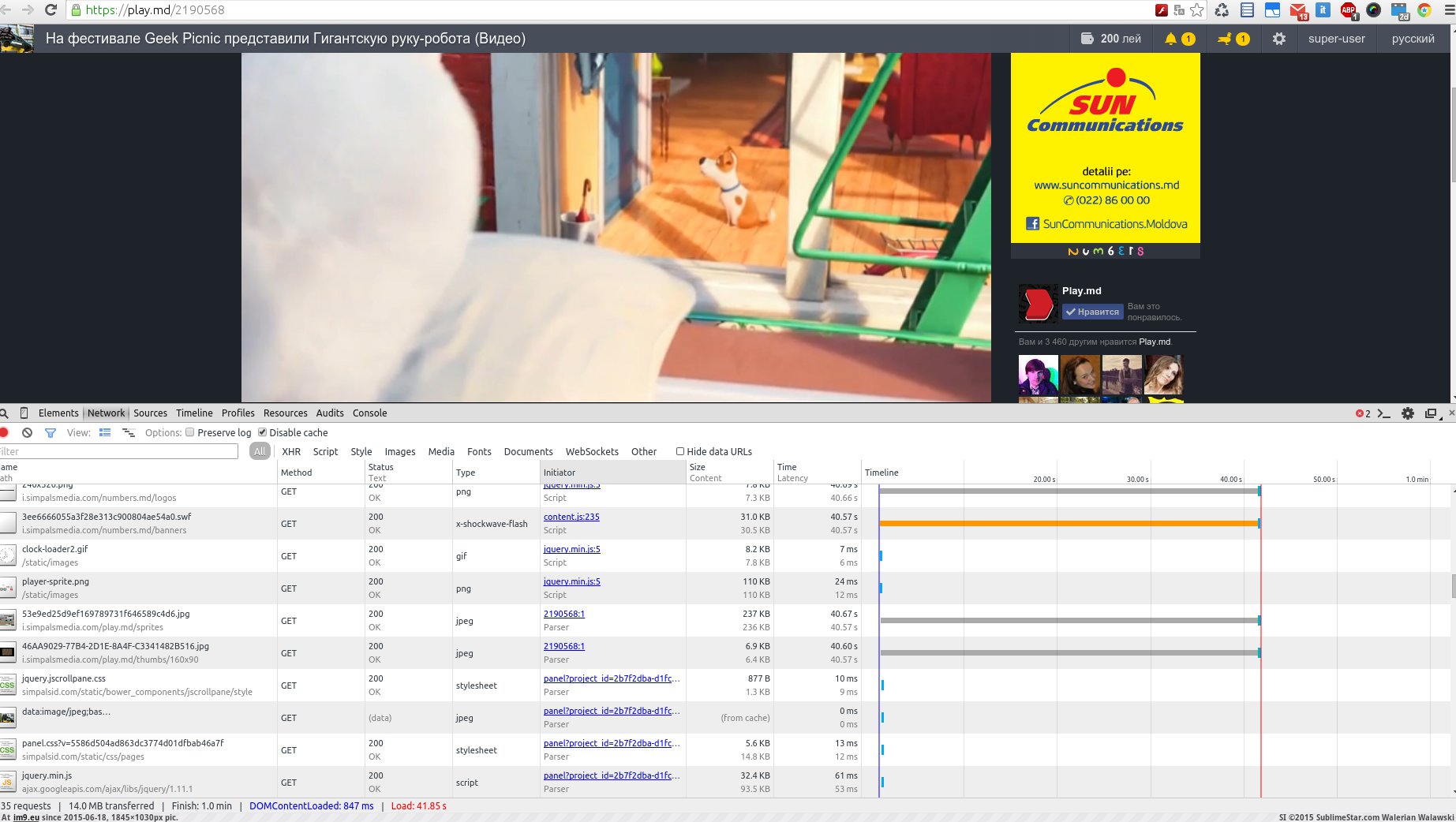Open the DevTools dock side selector
Screen dimensions: 1456x822
click(1430, 413)
